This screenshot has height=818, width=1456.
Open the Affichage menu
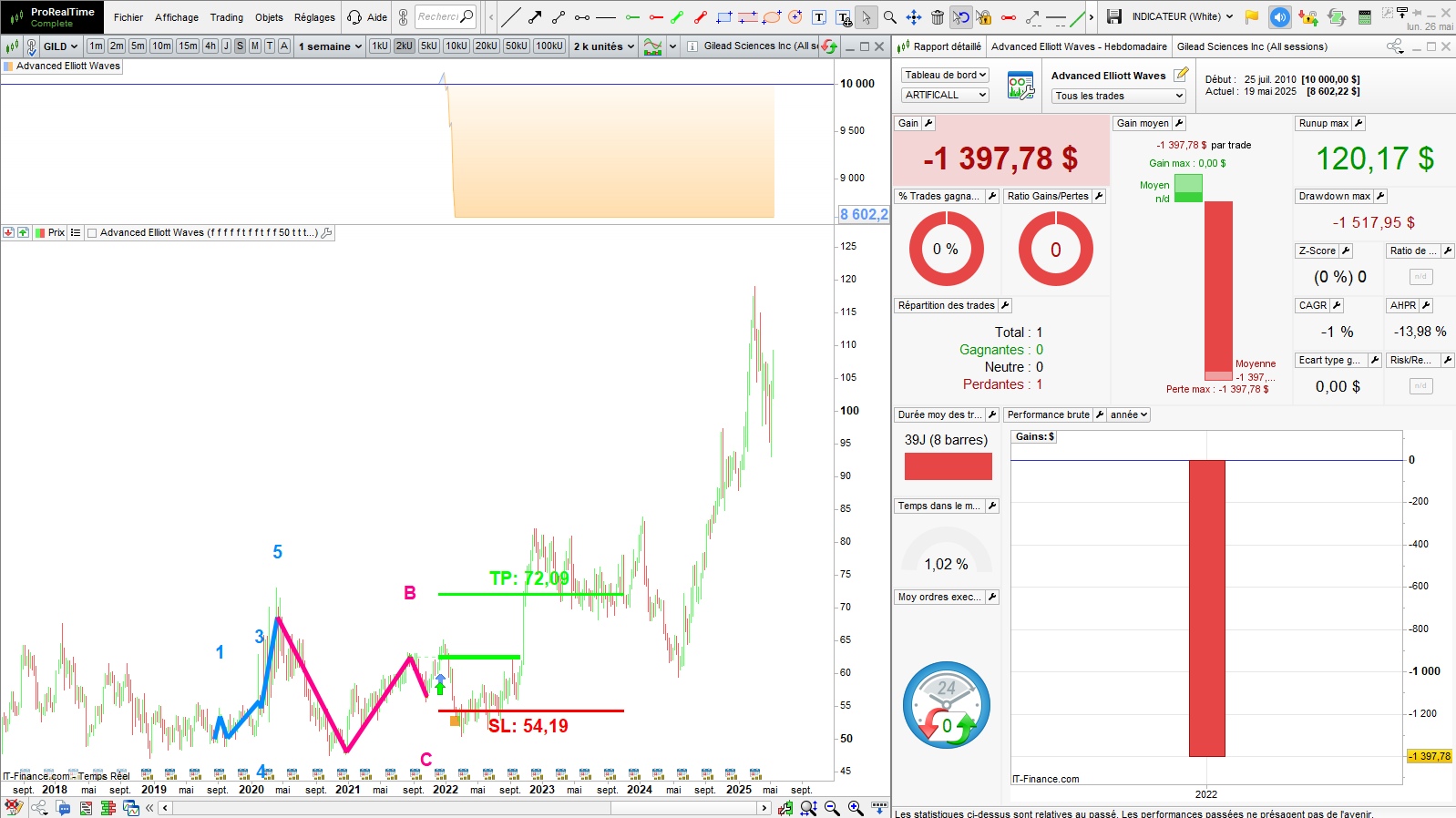point(177,17)
